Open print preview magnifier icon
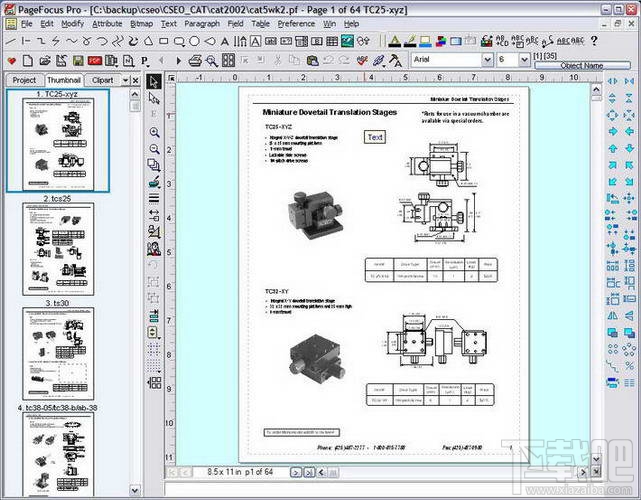Screen dimensions: 641x500 pyautogui.click(x=212, y=61)
